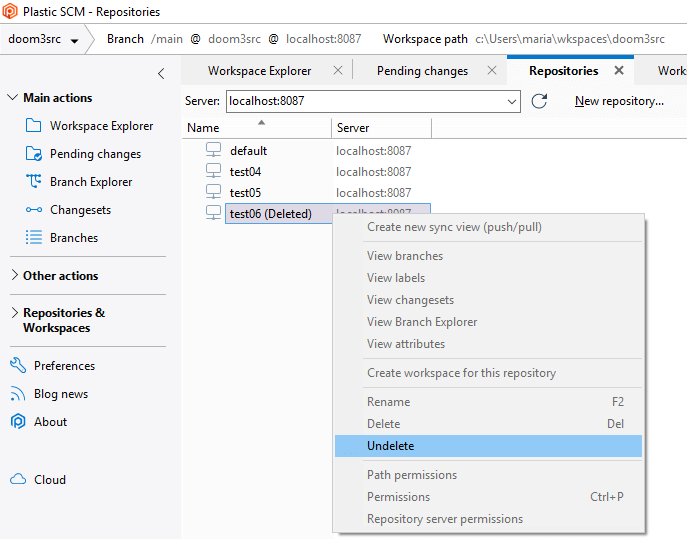Screen dimensions: 687x539
Task: Click the repository icon next to test06 (Deleted)
Action: [x=213, y=213]
